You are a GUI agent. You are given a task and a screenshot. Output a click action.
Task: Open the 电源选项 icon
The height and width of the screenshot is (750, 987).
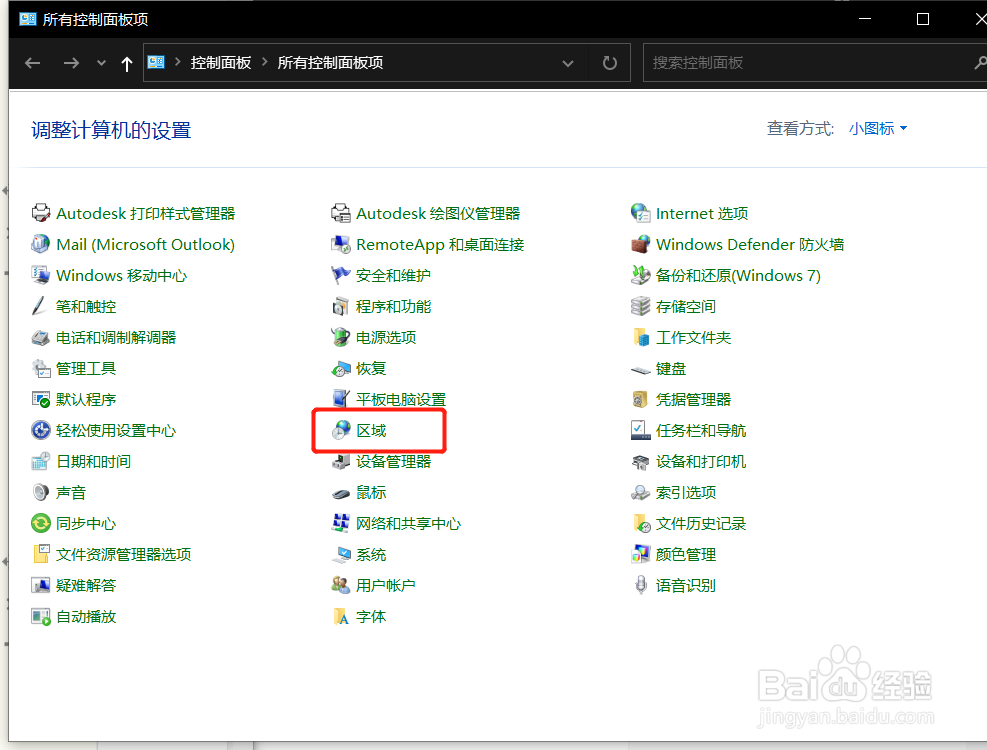(x=341, y=338)
